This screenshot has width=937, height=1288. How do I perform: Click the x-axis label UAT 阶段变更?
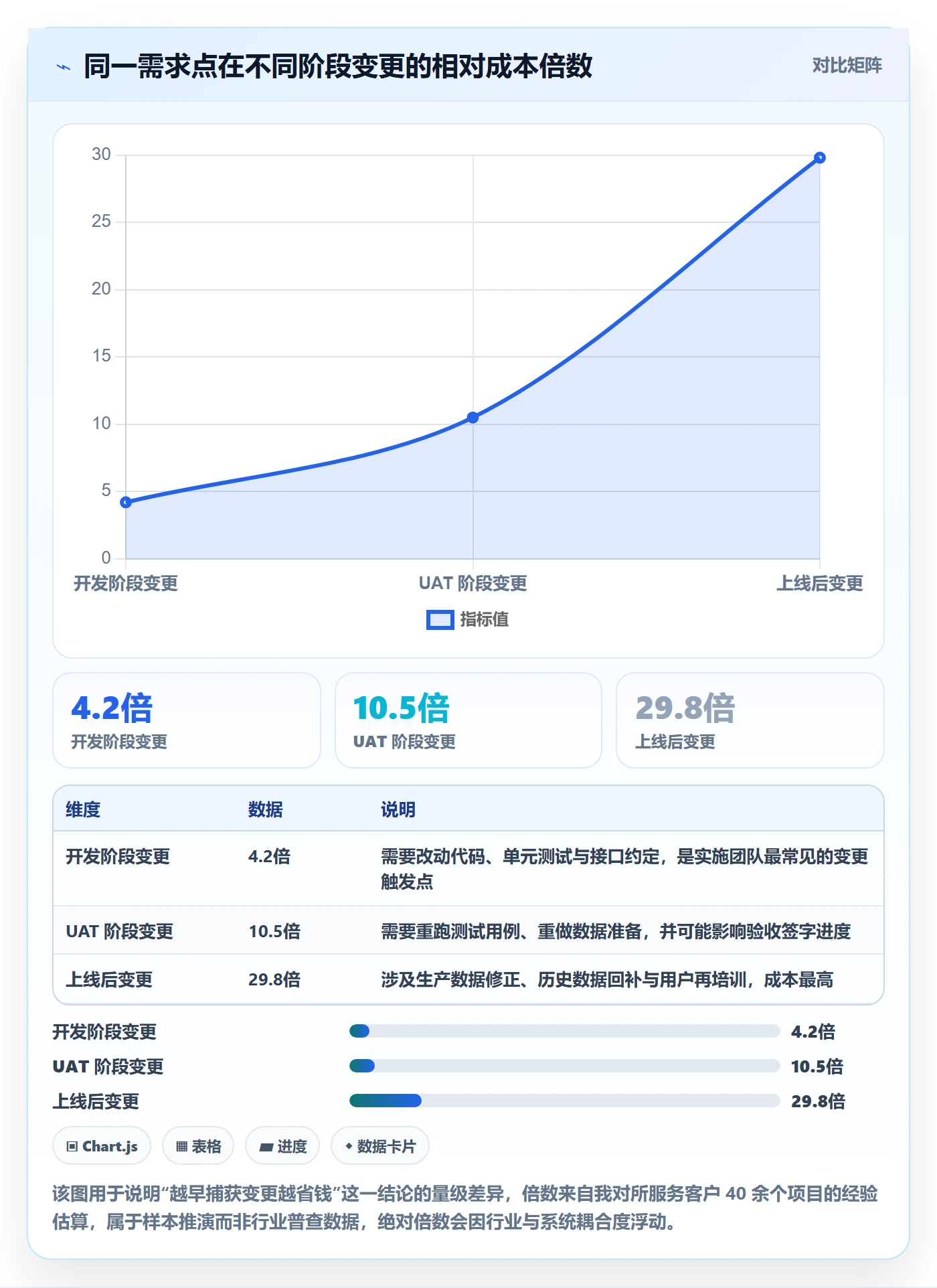473,583
